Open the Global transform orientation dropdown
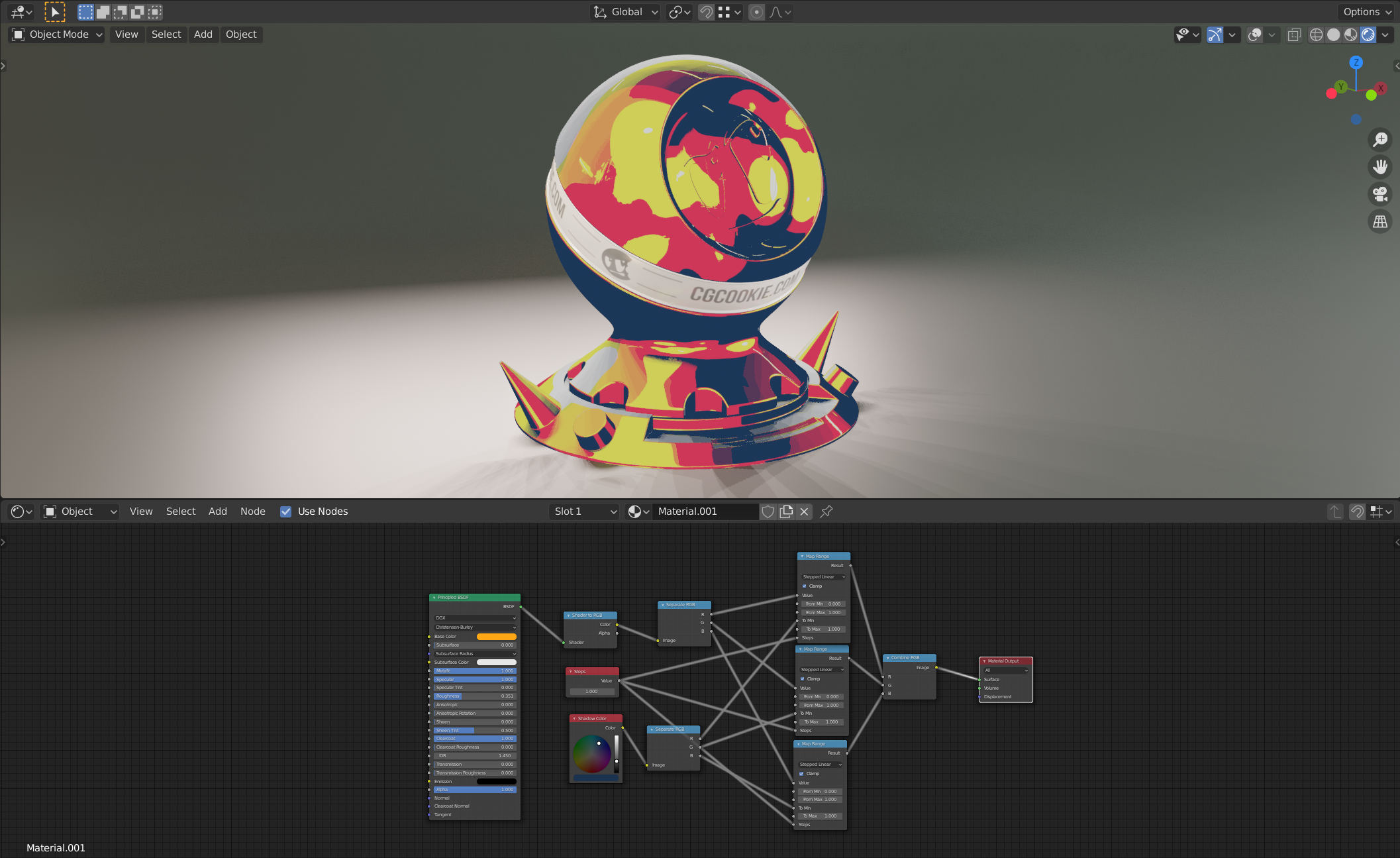 coord(623,11)
